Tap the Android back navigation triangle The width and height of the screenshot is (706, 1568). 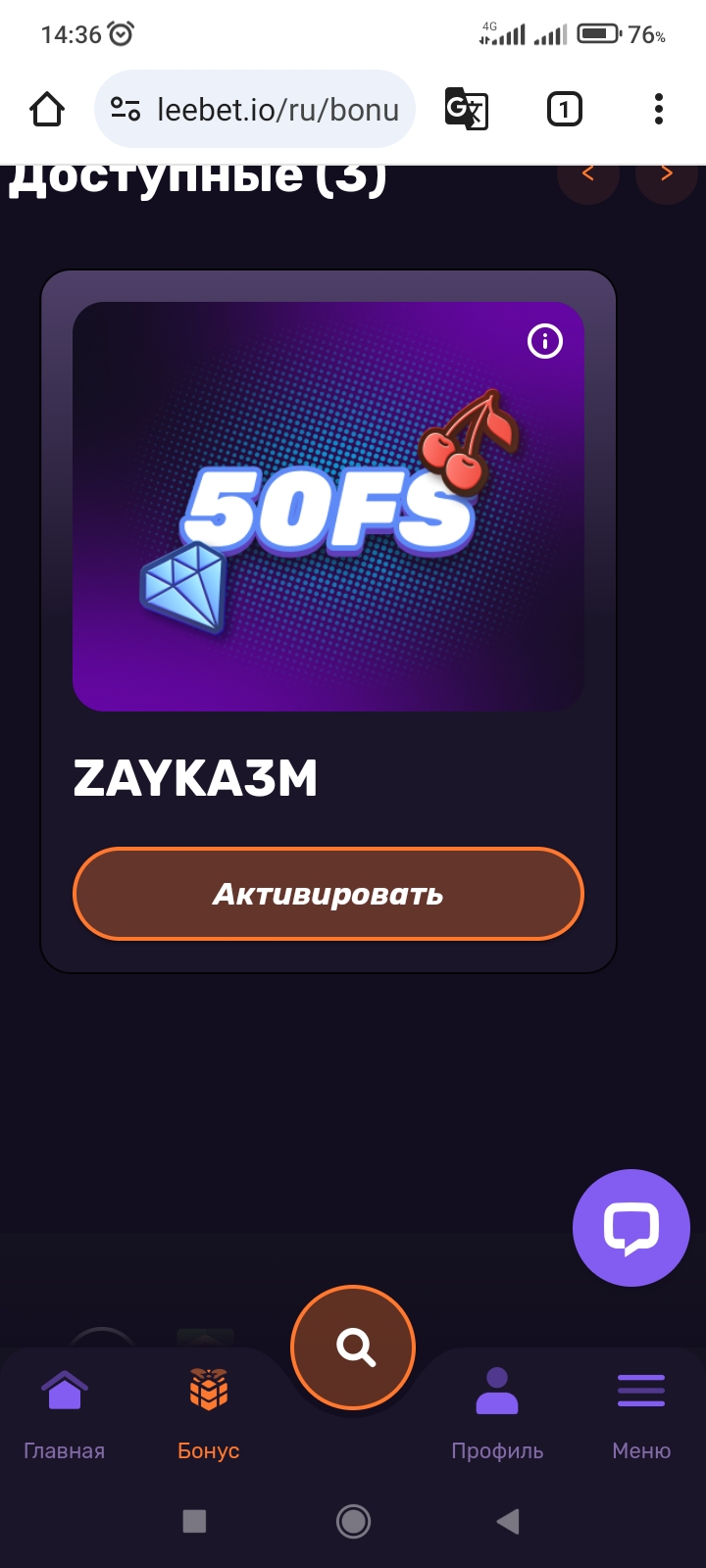coord(508,1521)
